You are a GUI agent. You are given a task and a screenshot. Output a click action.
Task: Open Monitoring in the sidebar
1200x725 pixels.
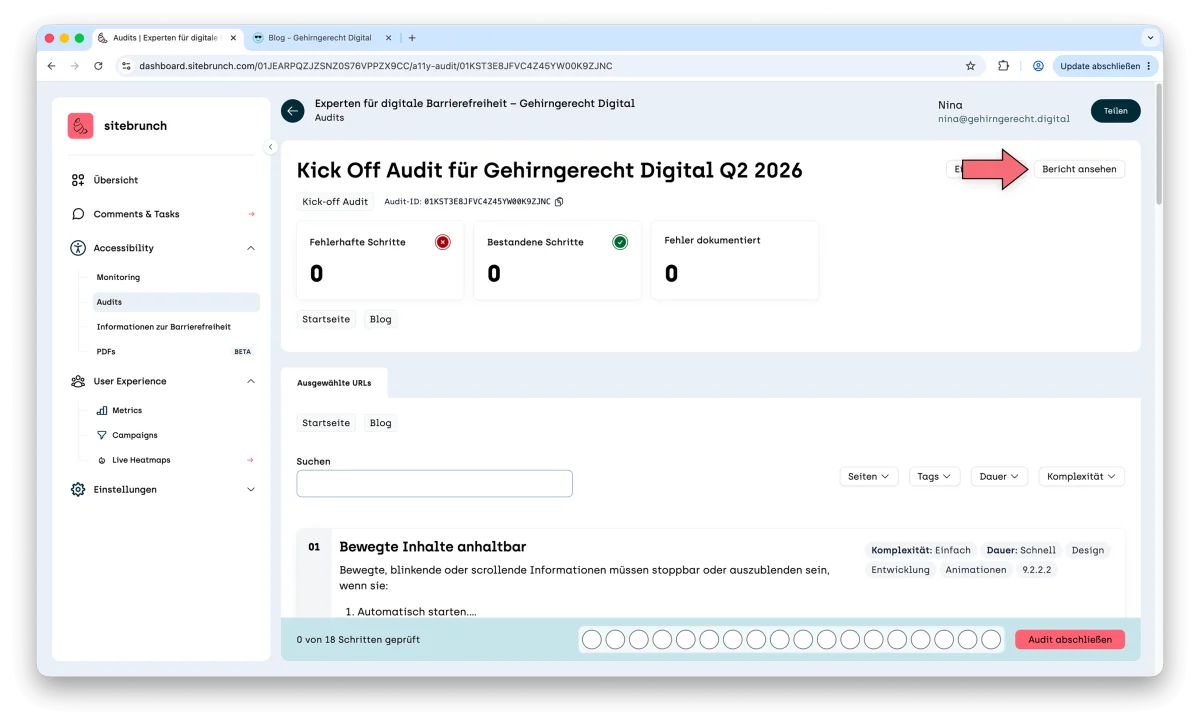tap(118, 277)
